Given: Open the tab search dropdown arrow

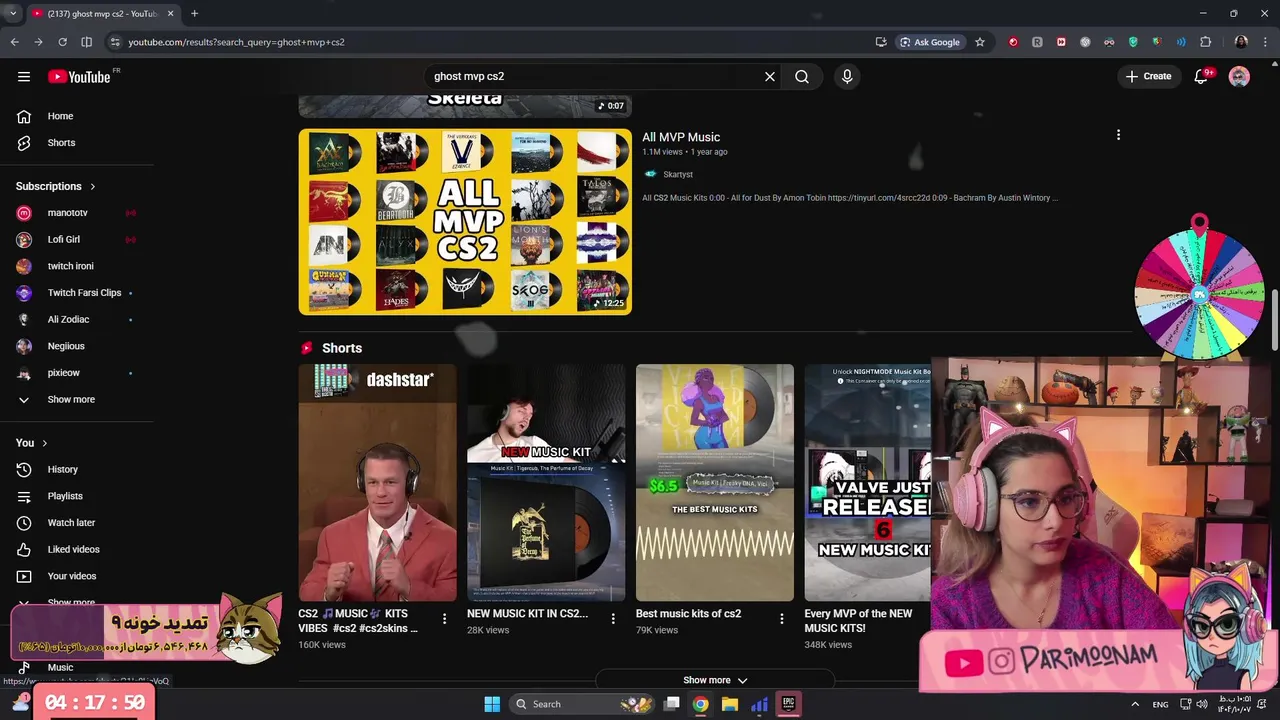Looking at the screenshot, I should pyautogui.click(x=12, y=13).
